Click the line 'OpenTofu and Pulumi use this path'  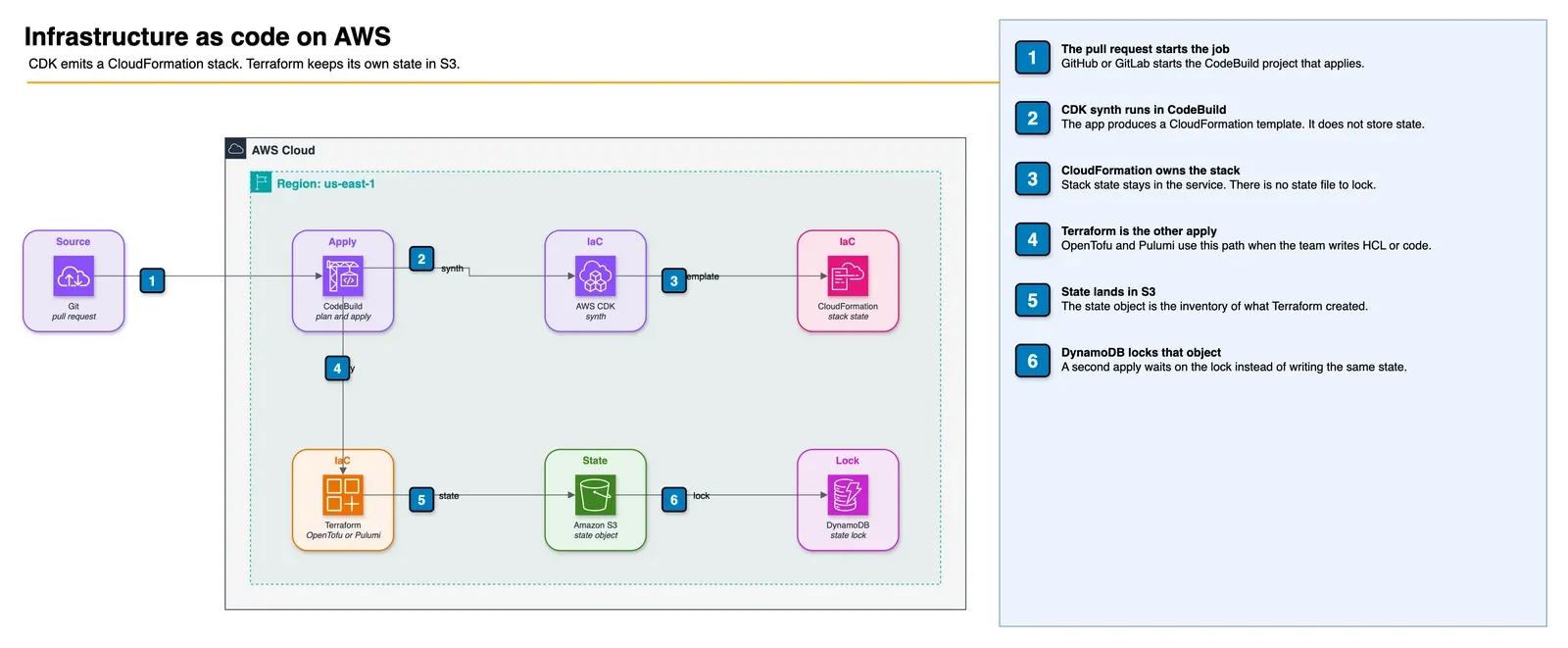(1246, 246)
